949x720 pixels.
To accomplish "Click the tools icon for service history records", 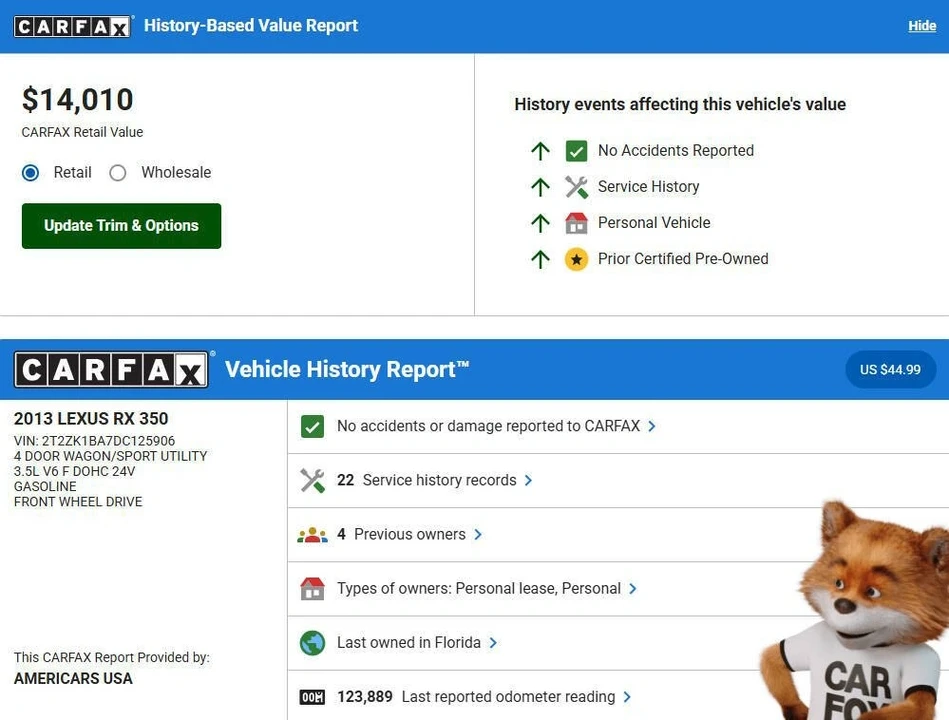I will 312,480.
